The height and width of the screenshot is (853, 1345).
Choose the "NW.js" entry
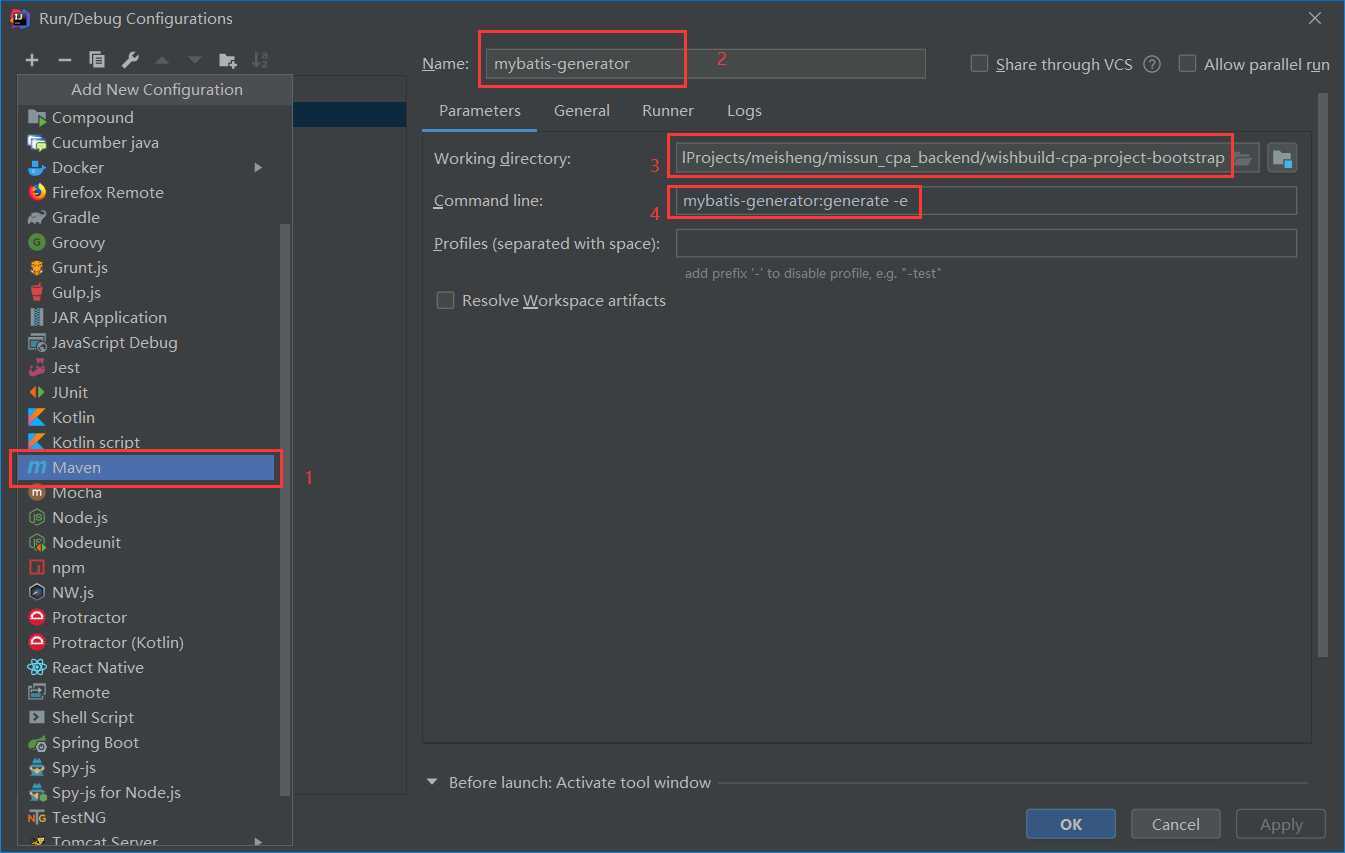(73, 592)
